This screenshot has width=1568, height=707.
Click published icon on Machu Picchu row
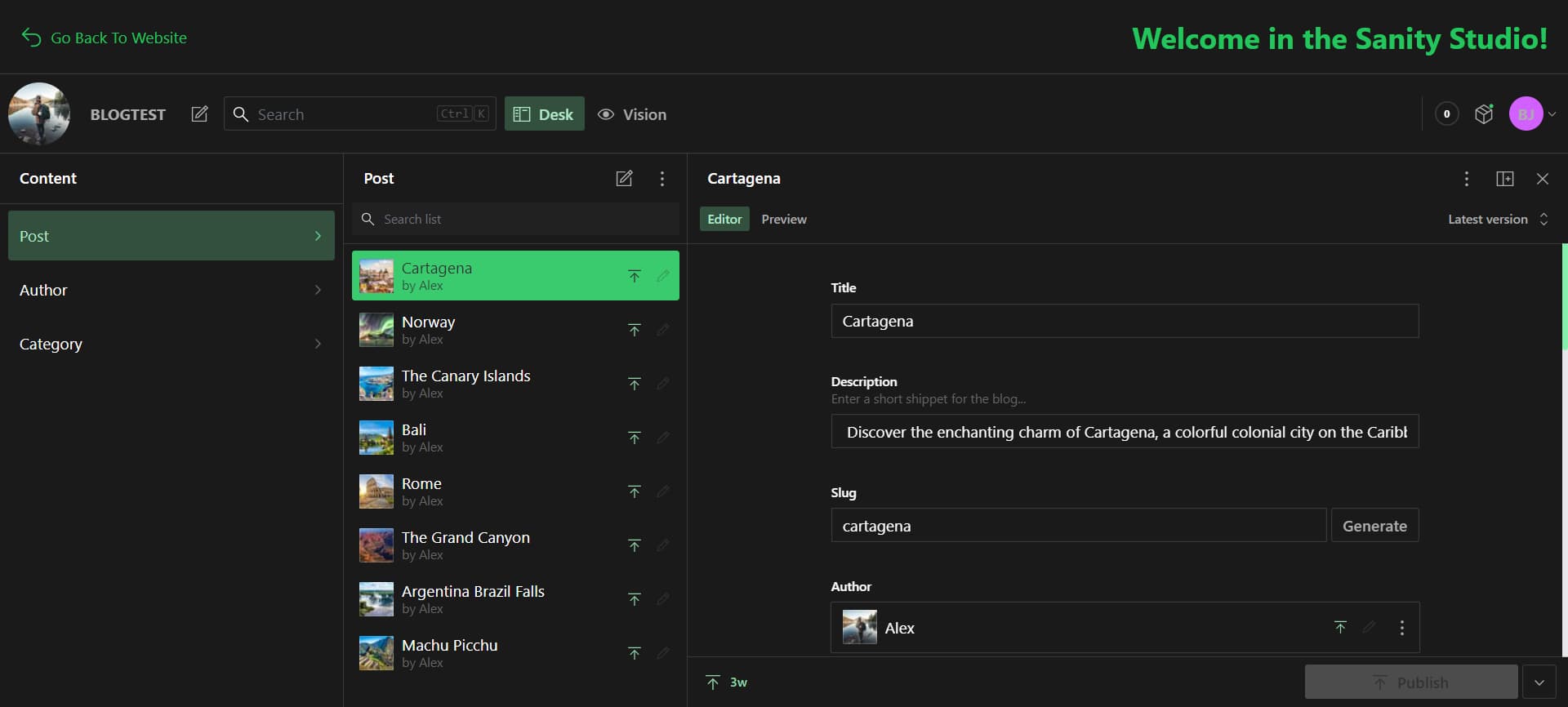[x=635, y=653]
